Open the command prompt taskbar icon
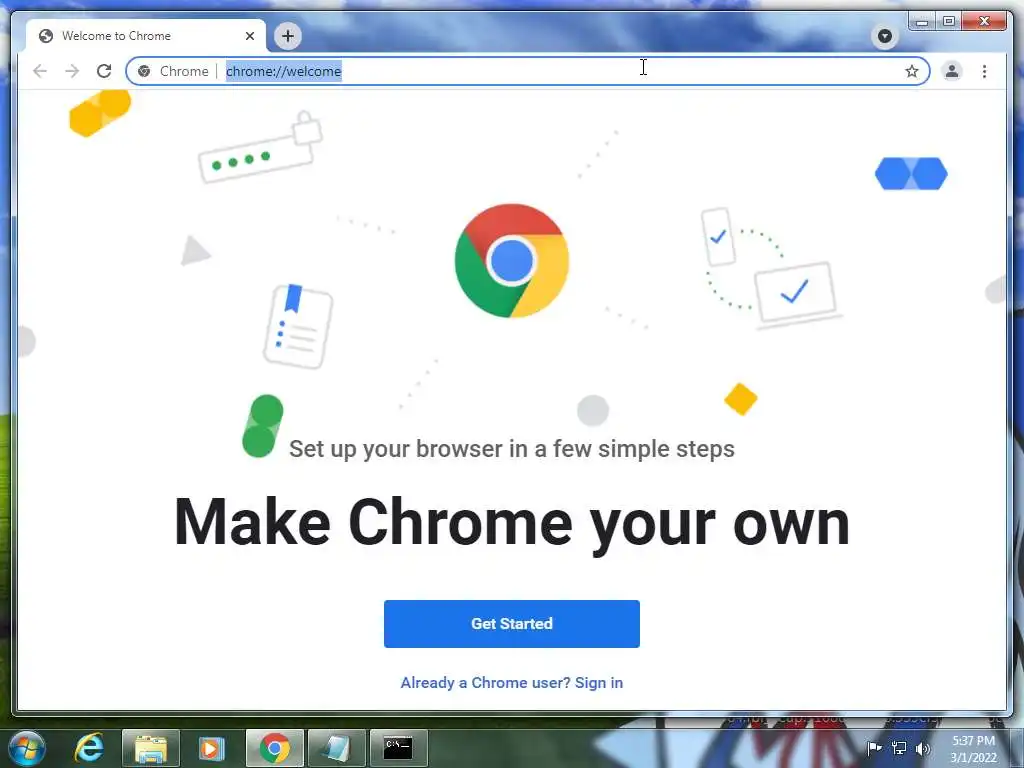This screenshot has height=768, width=1024. pyautogui.click(x=398, y=748)
